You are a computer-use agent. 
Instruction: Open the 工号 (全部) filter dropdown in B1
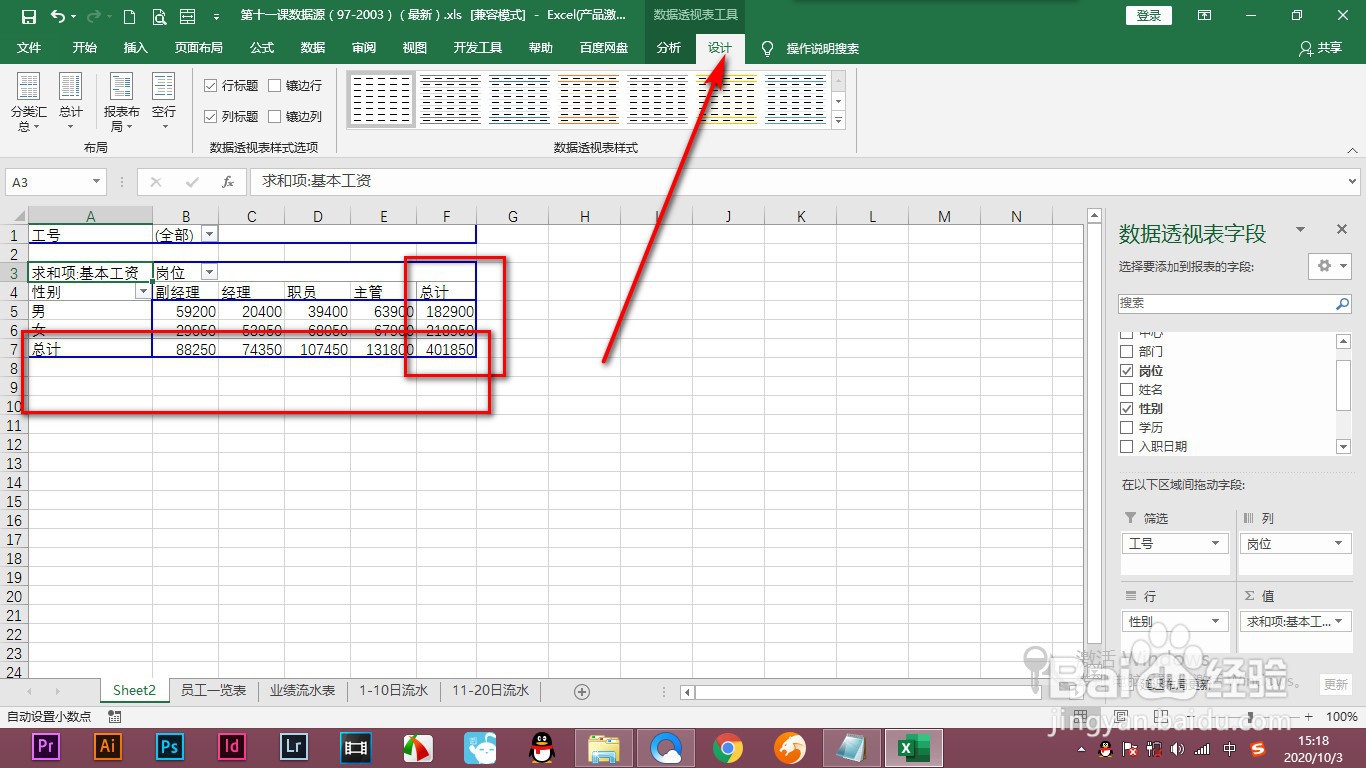point(209,235)
